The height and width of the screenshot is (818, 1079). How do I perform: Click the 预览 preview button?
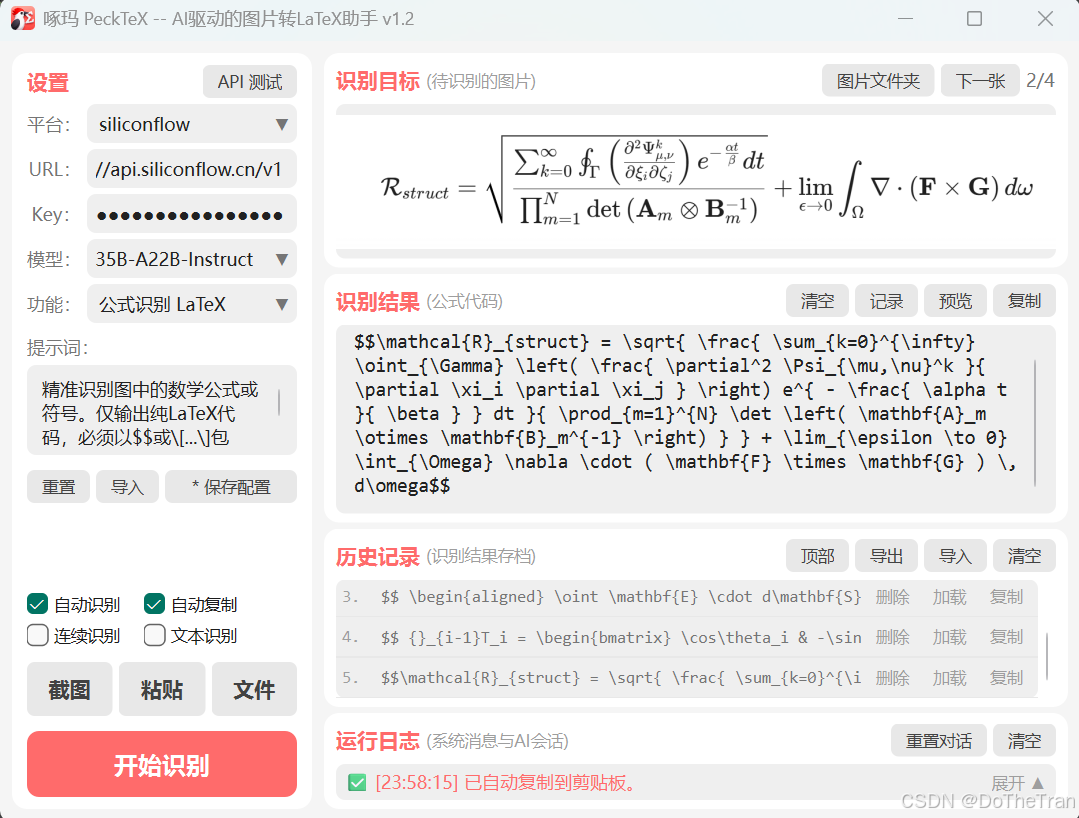955,301
